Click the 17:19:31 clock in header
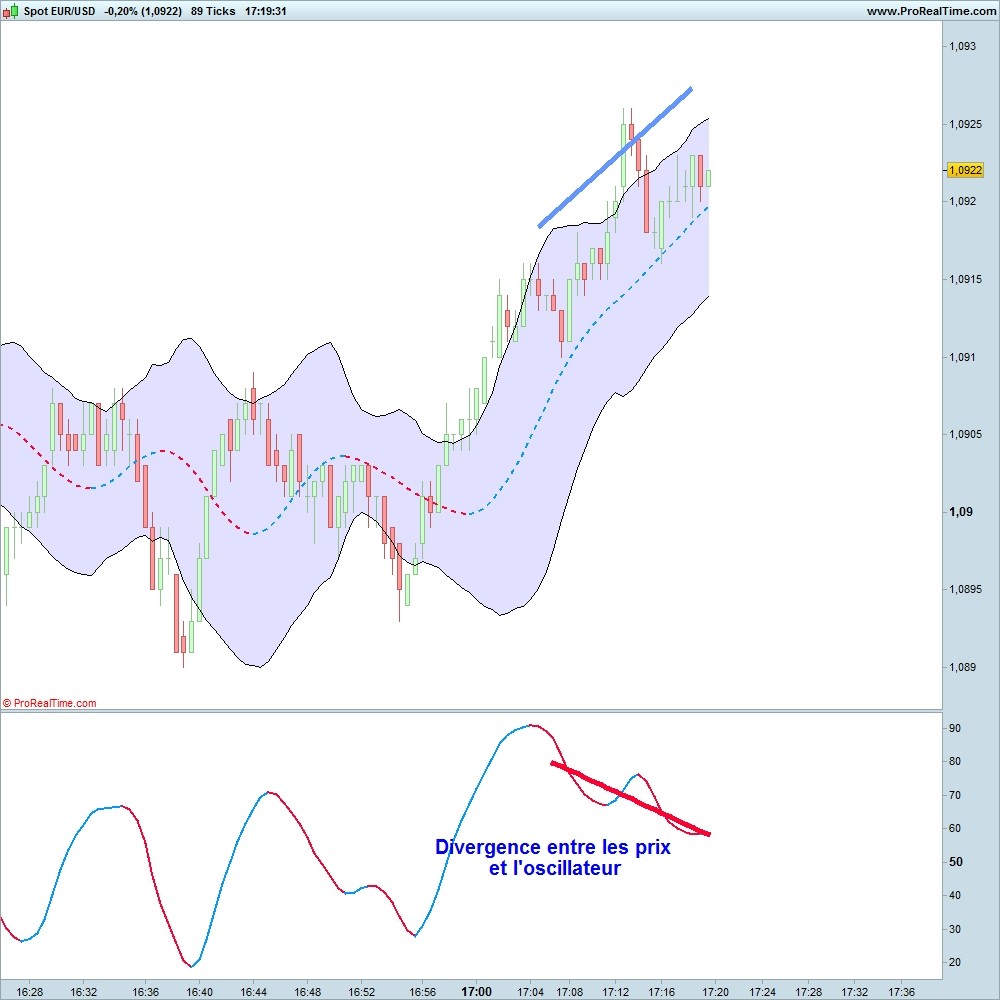The image size is (1000, 1000). pos(266,11)
